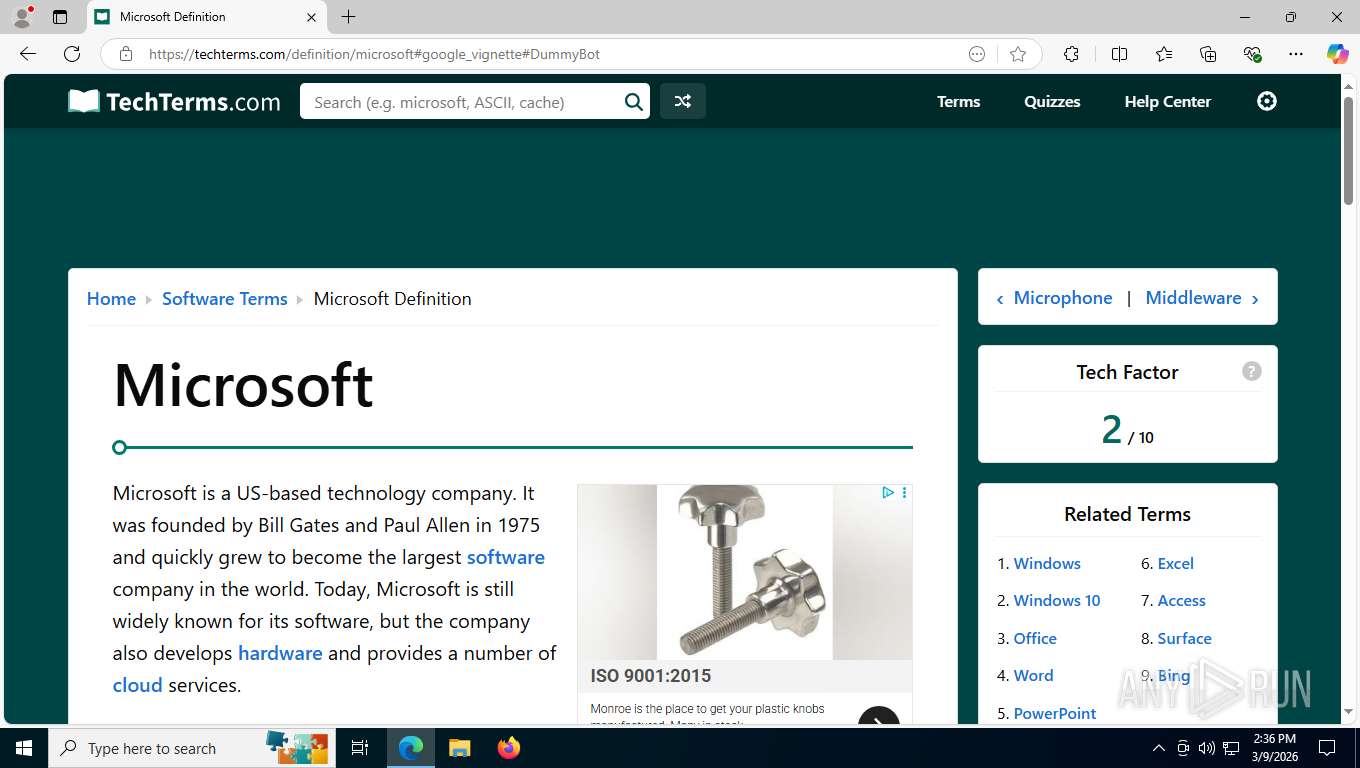Image resolution: width=1360 pixels, height=768 pixels.
Task: Open the related term PowerPoint
Action: 1055,713
